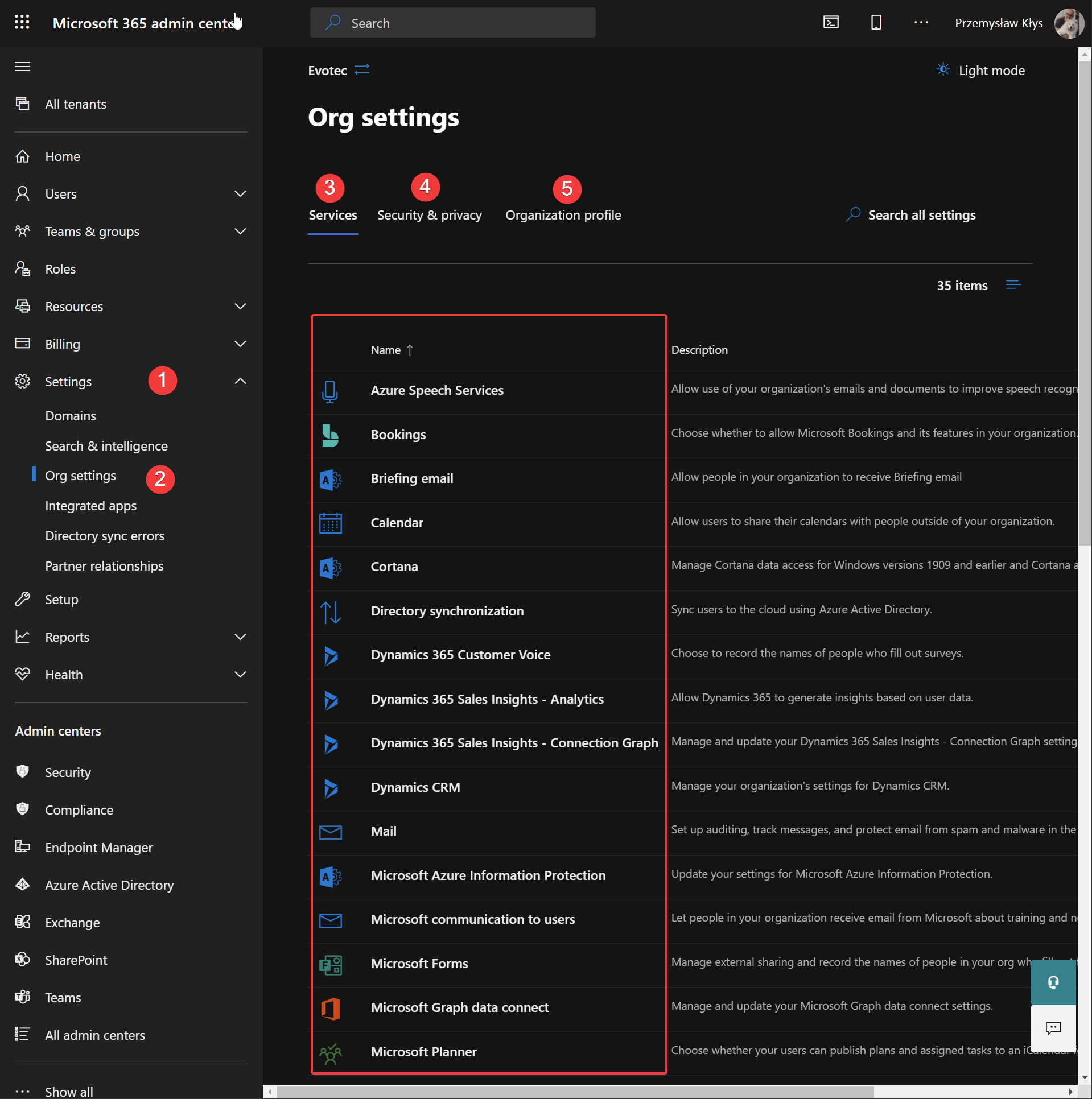Image resolution: width=1092 pixels, height=1099 pixels.
Task: Open Mail service settings
Action: tap(384, 831)
